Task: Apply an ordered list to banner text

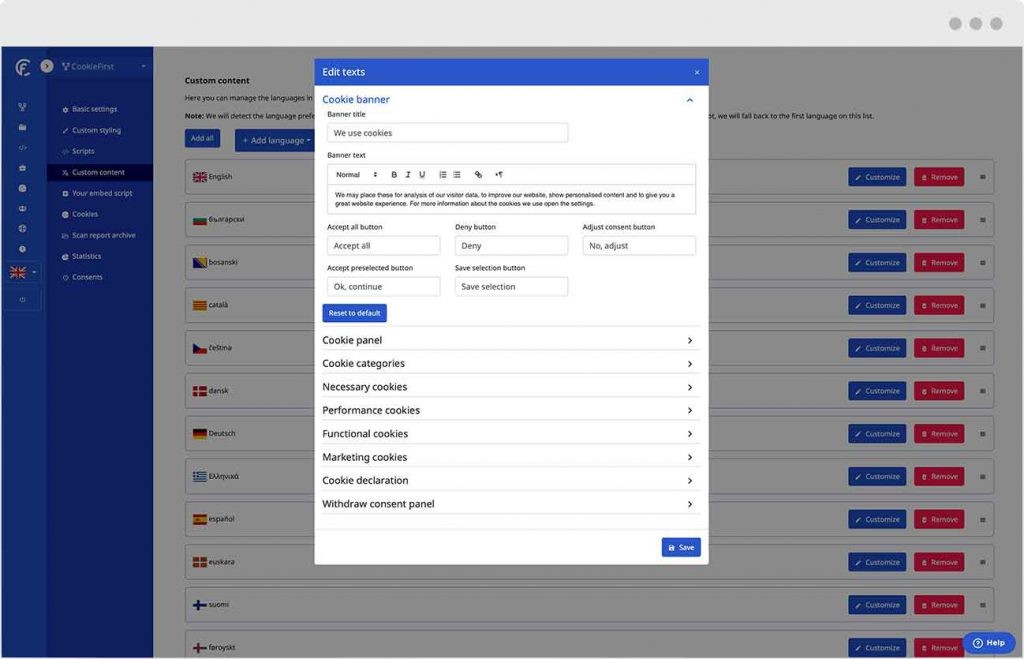Action: pyautogui.click(x=441, y=173)
